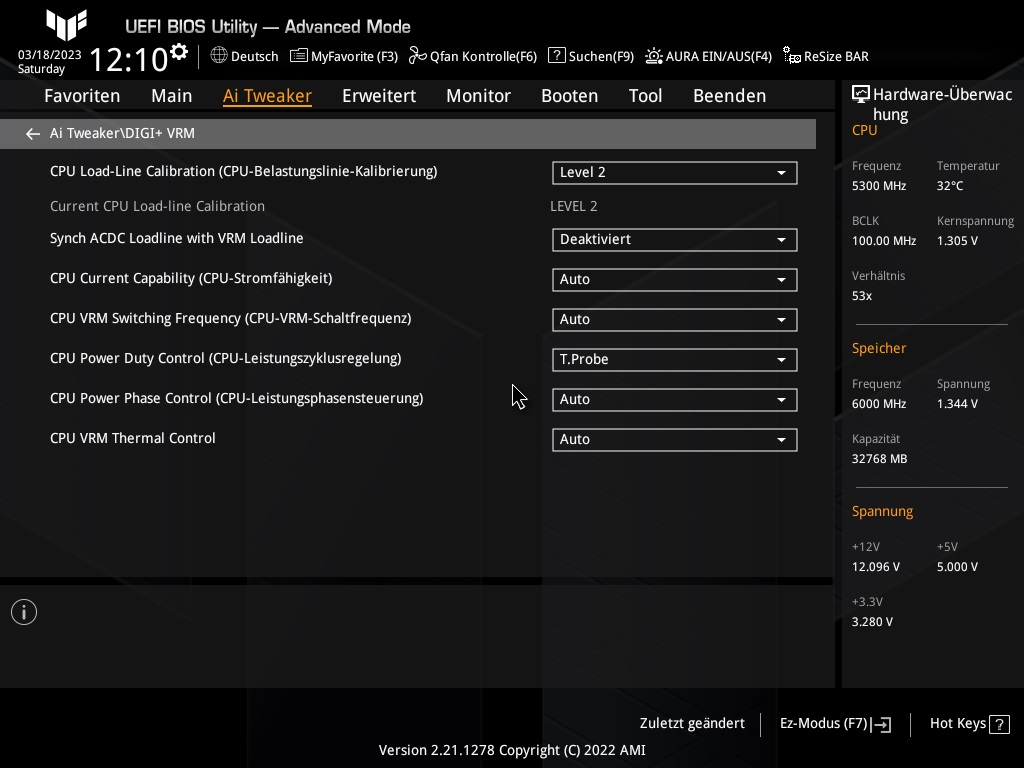The width and height of the screenshot is (1024, 768).
Task: Open ReSize BAR setting
Action: [x=826, y=56]
